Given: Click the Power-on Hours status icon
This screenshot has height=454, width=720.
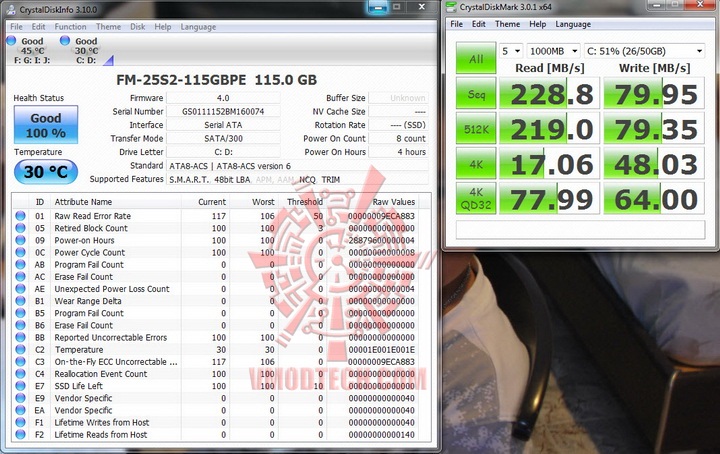Looking at the screenshot, I should 20,240.
